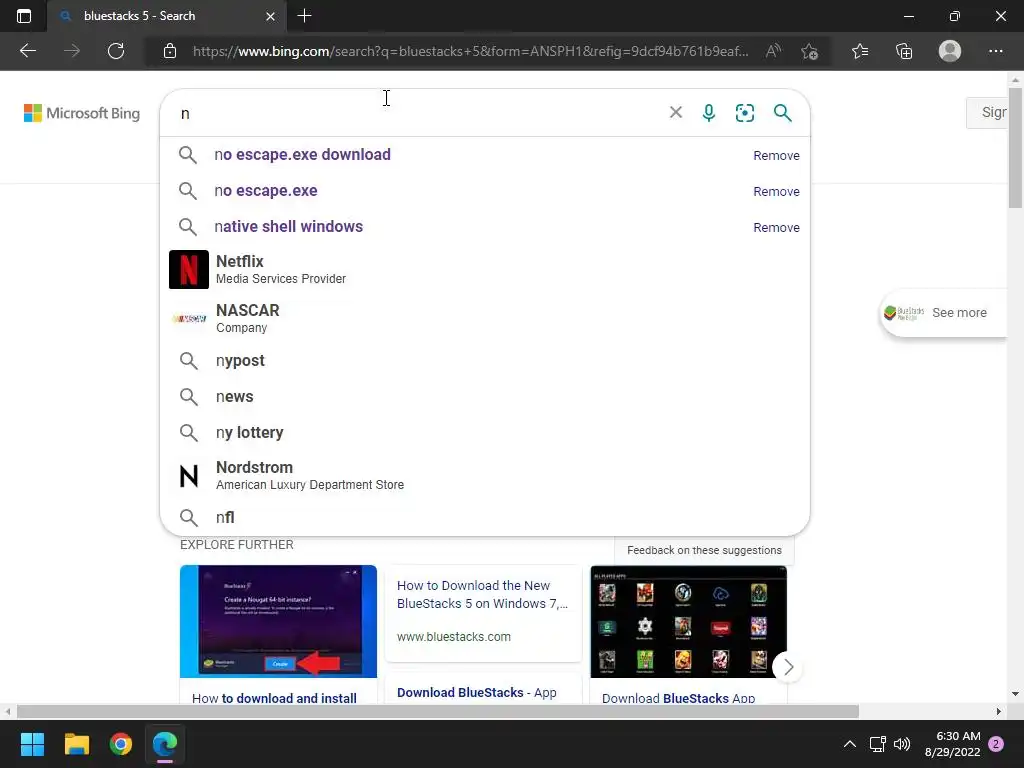Choose the news suggestion
1024x768 pixels.
pyautogui.click(x=485, y=396)
